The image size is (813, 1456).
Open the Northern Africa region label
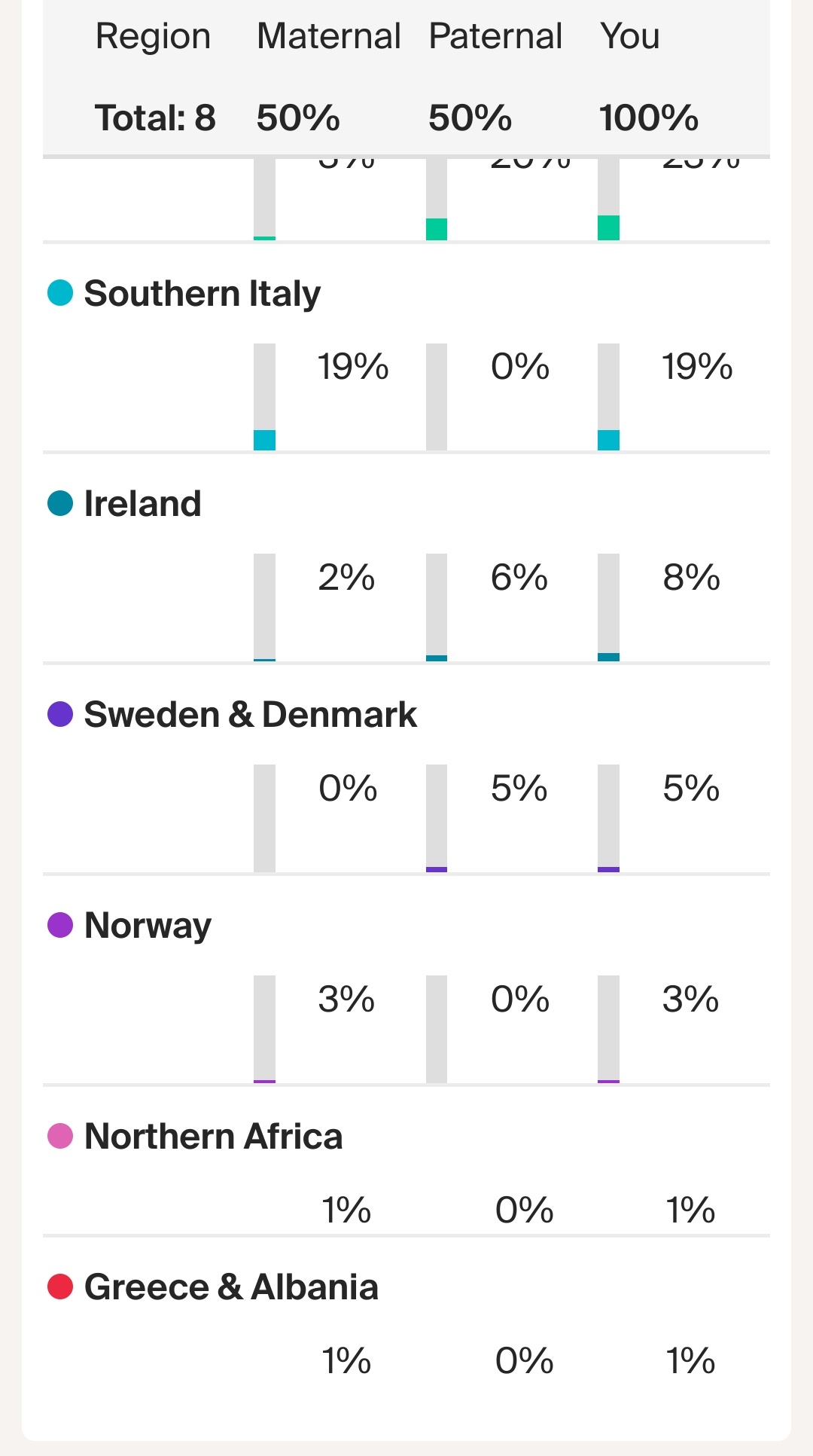213,1136
